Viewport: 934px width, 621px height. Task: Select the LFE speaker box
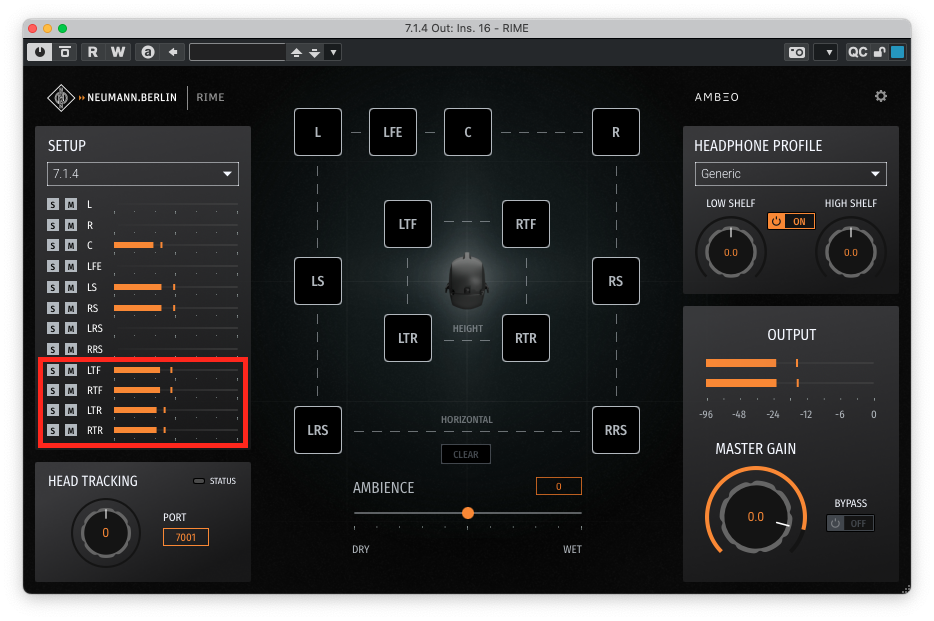(x=393, y=132)
